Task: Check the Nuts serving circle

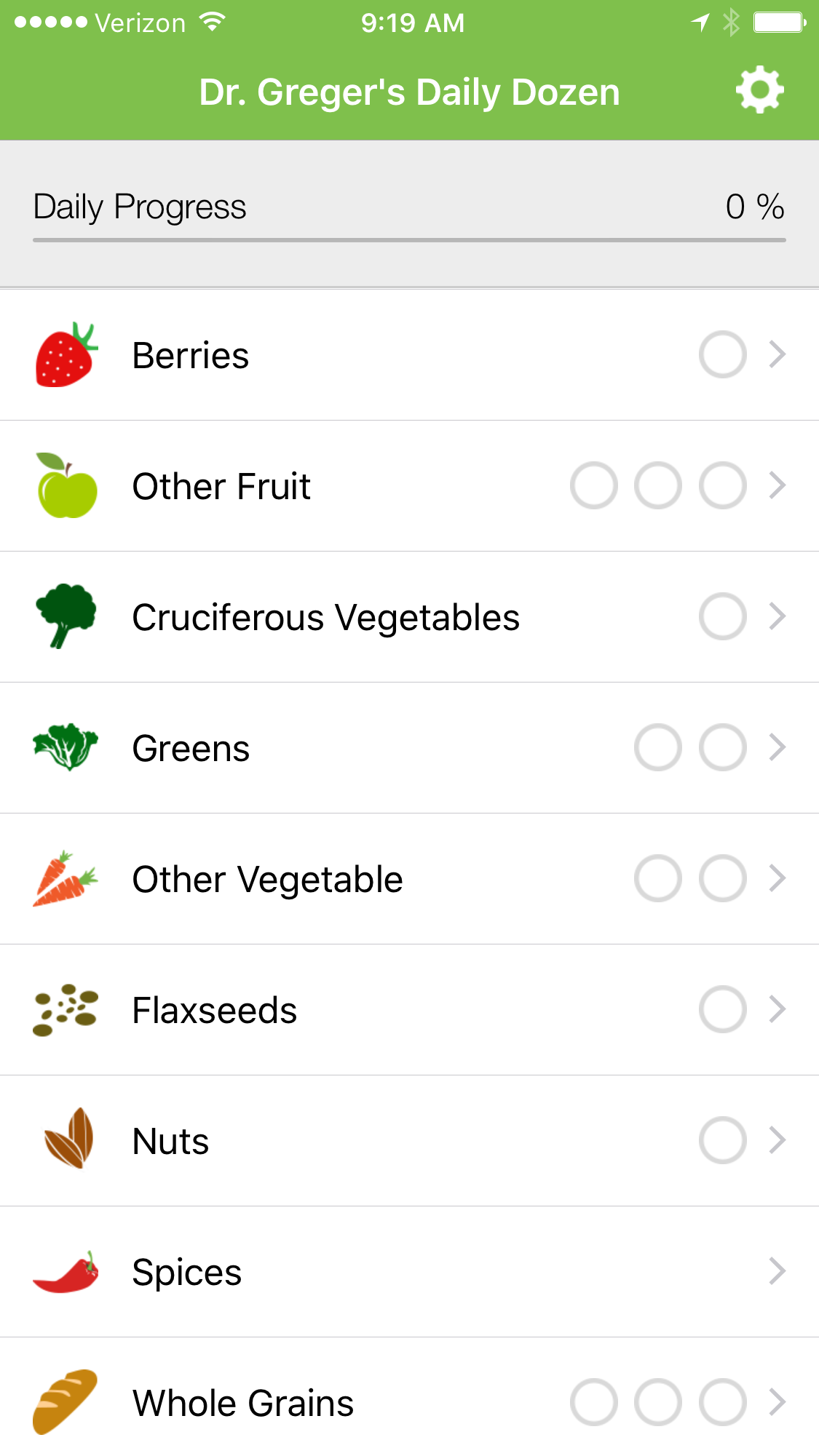Action: click(722, 1141)
